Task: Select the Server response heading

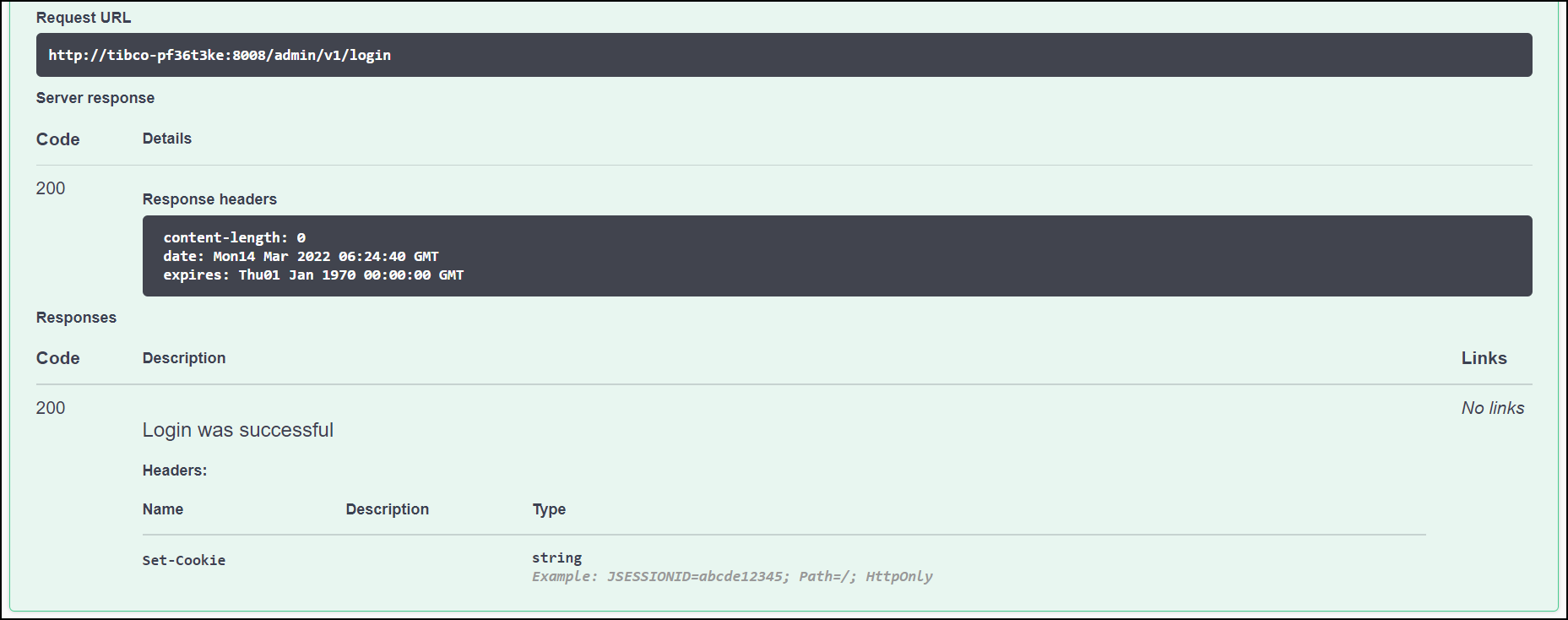Action: (x=95, y=98)
